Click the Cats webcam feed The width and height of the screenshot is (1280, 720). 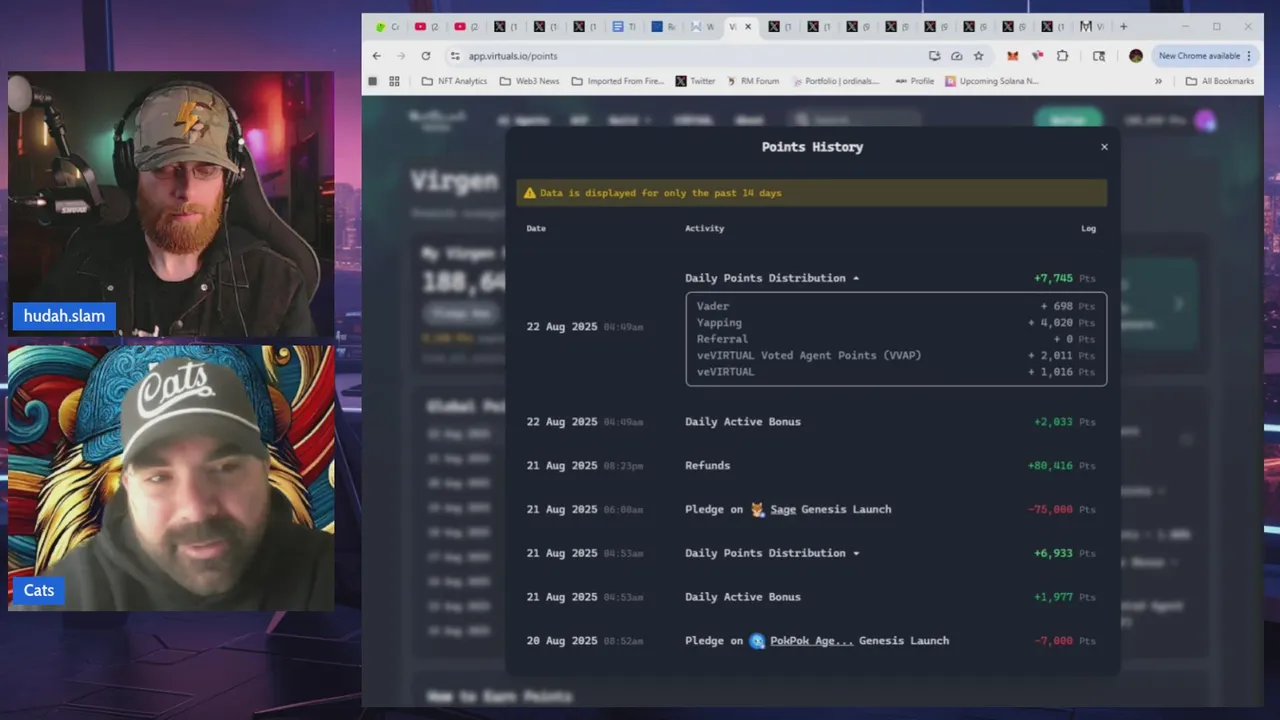click(171, 478)
